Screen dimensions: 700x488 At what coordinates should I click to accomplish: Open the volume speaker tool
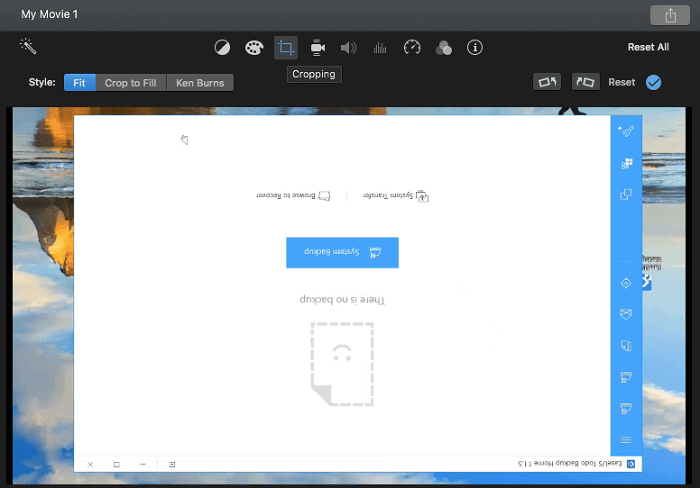(348, 47)
